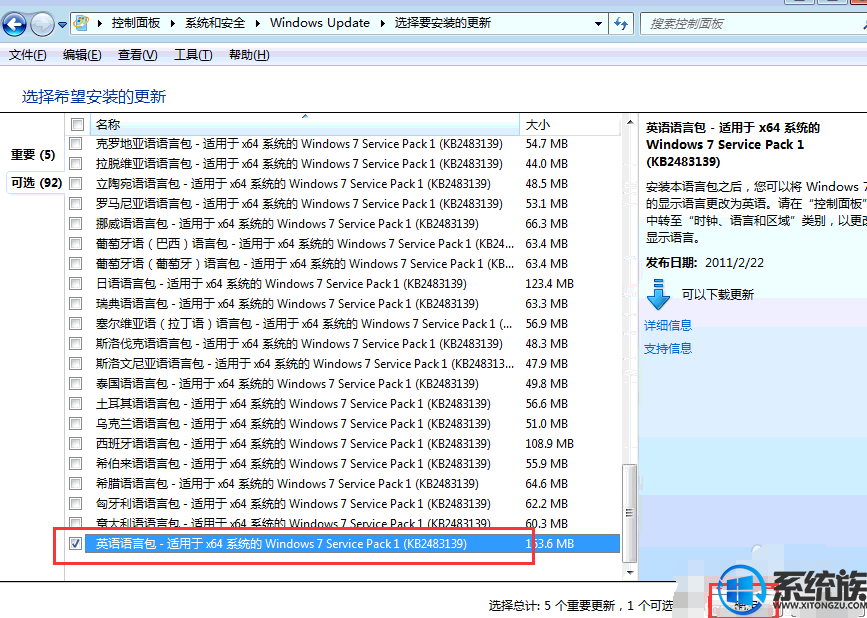Click the 108.9 MB size value
The height and width of the screenshot is (618, 867).
tap(550, 444)
